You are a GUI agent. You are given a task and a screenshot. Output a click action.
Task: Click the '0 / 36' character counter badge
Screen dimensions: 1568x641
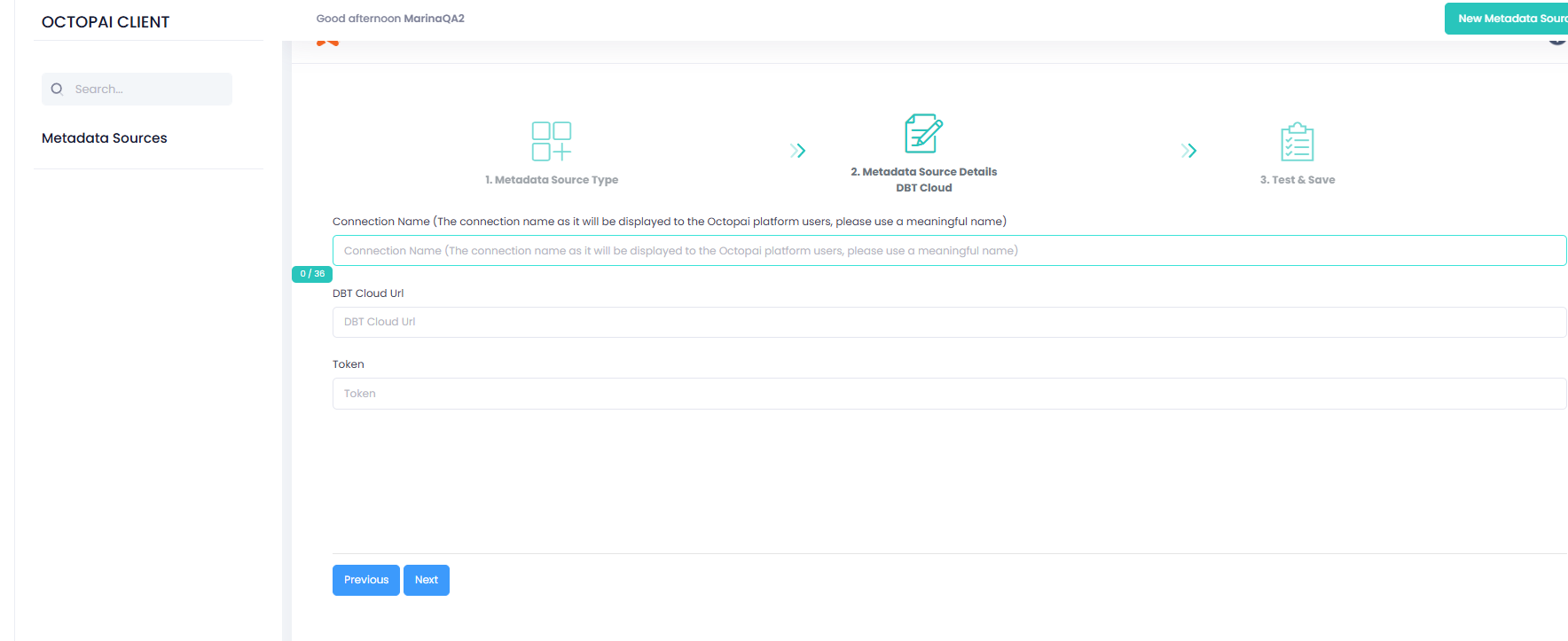pyautogui.click(x=312, y=274)
